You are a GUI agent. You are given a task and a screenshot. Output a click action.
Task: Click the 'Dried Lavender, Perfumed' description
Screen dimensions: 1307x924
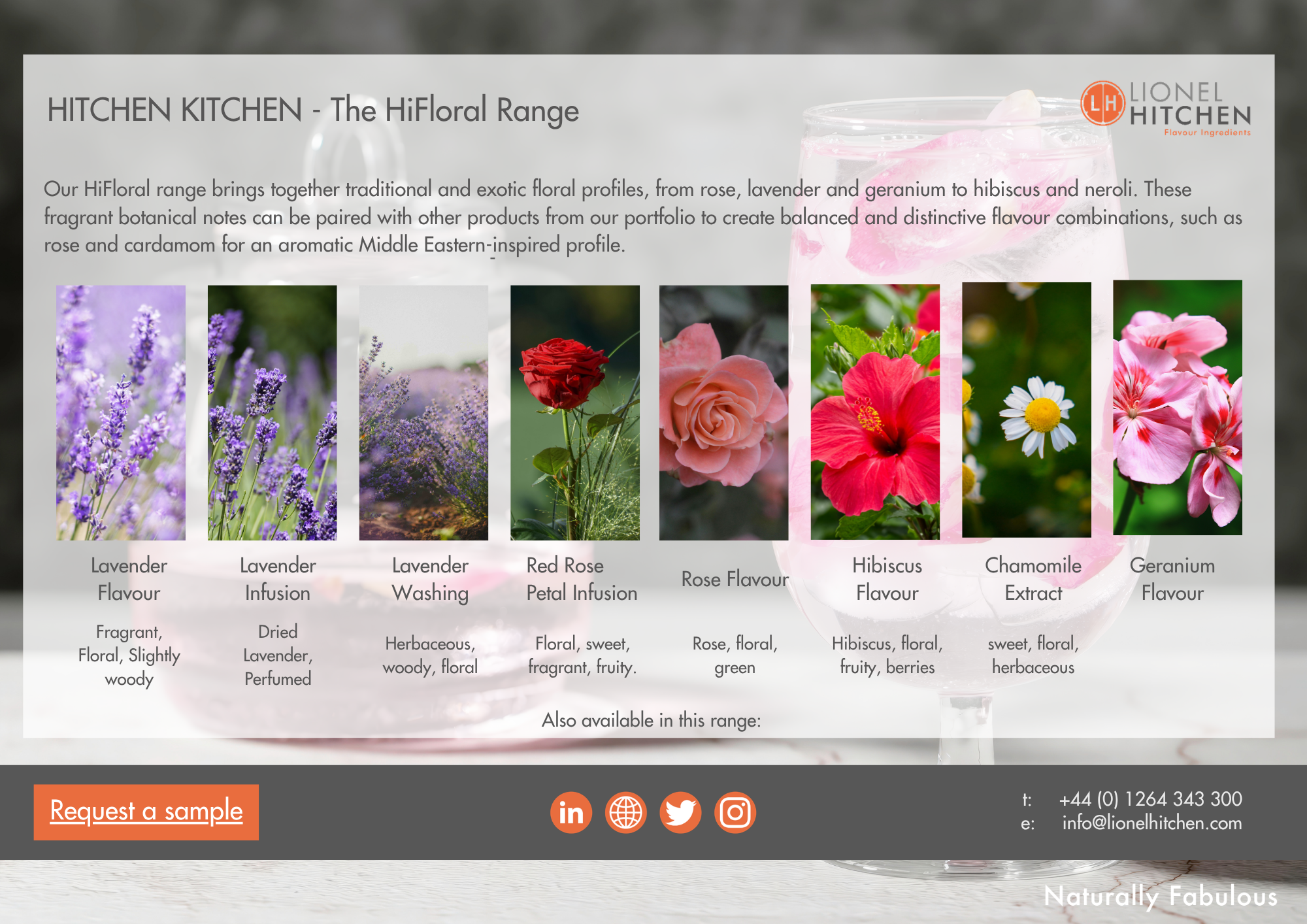278,655
